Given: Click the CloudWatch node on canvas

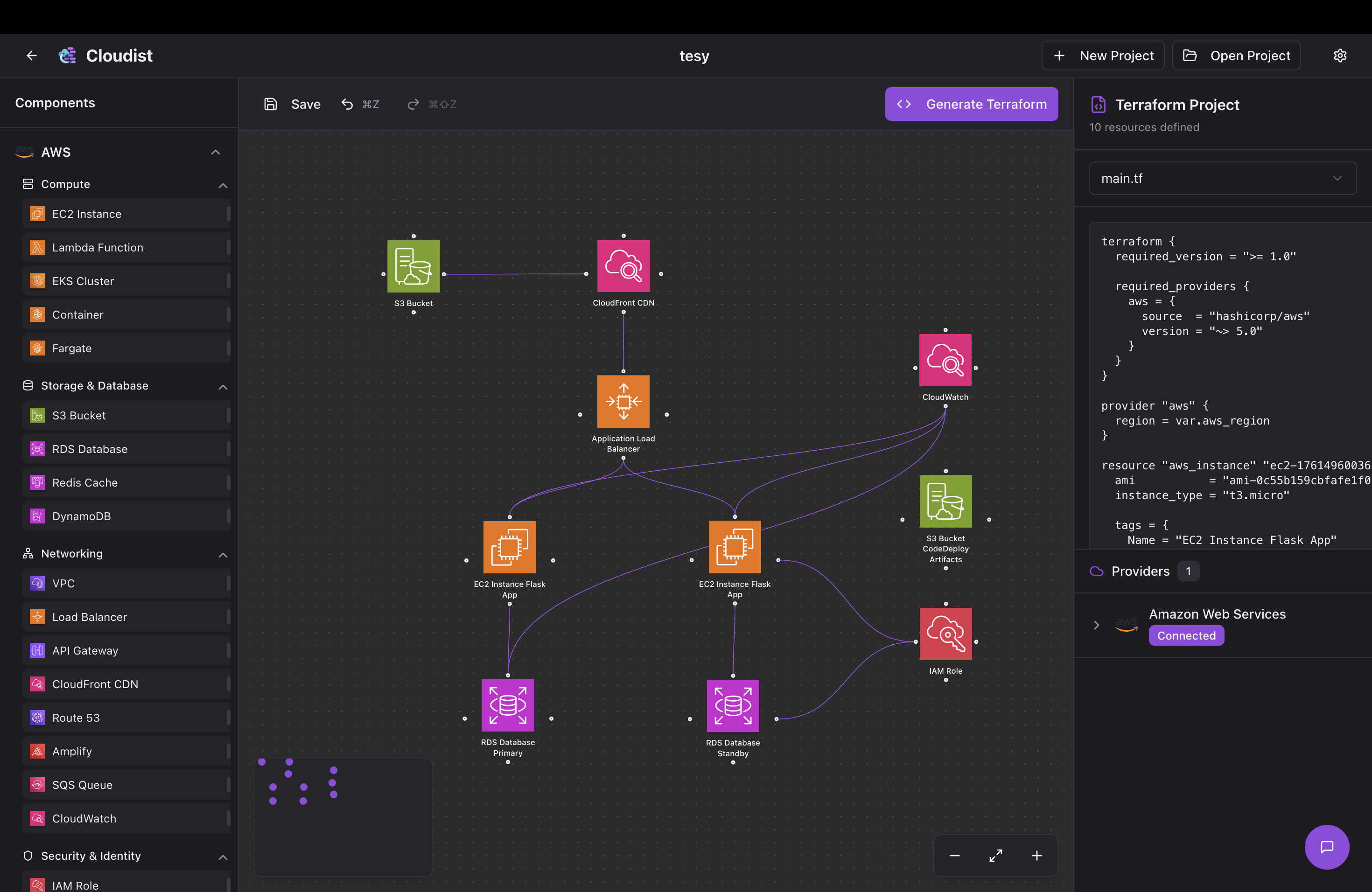Looking at the screenshot, I should point(945,360).
